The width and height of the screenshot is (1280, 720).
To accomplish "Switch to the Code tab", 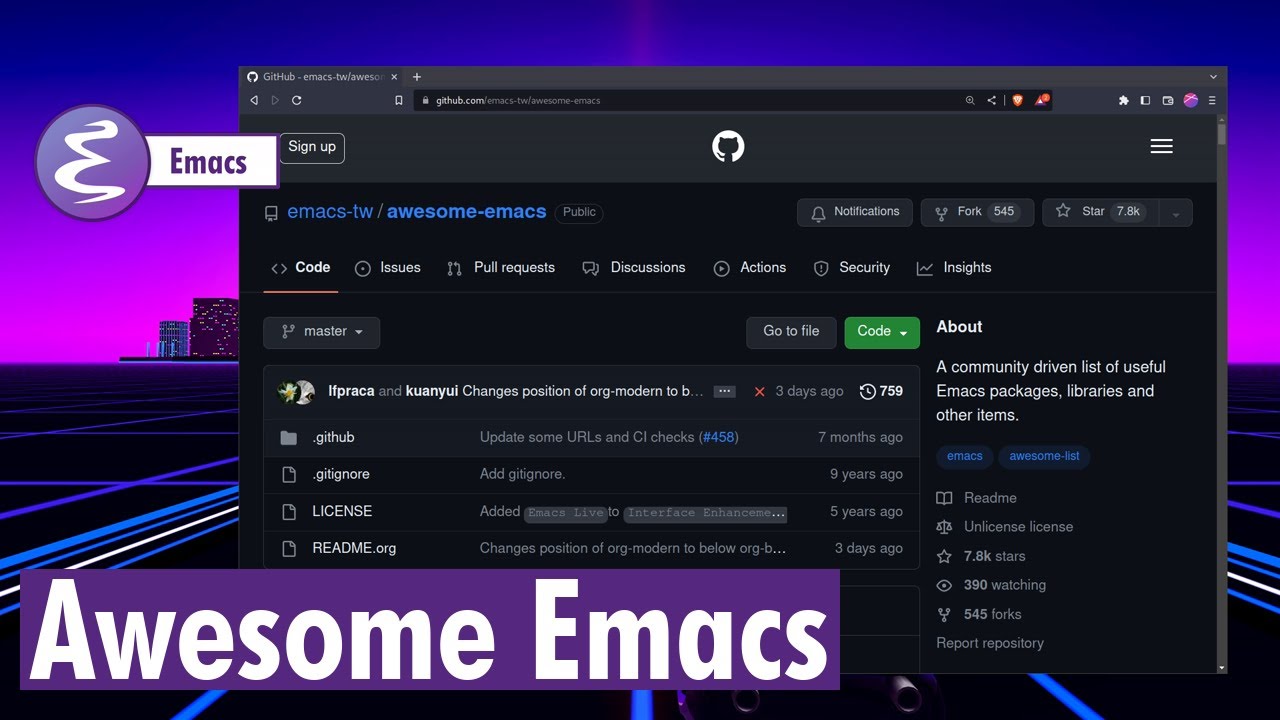I will (301, 268).
